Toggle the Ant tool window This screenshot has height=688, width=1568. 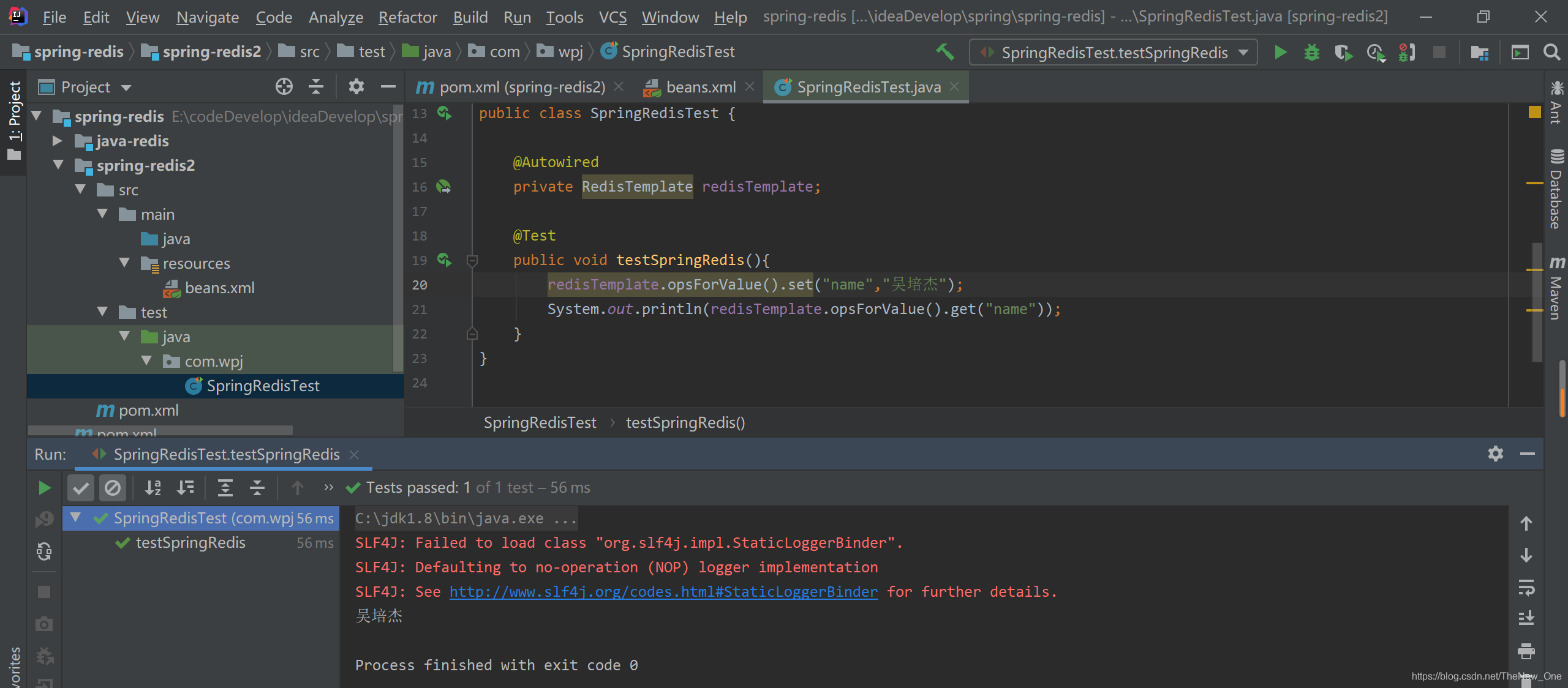pos(1556,103)
